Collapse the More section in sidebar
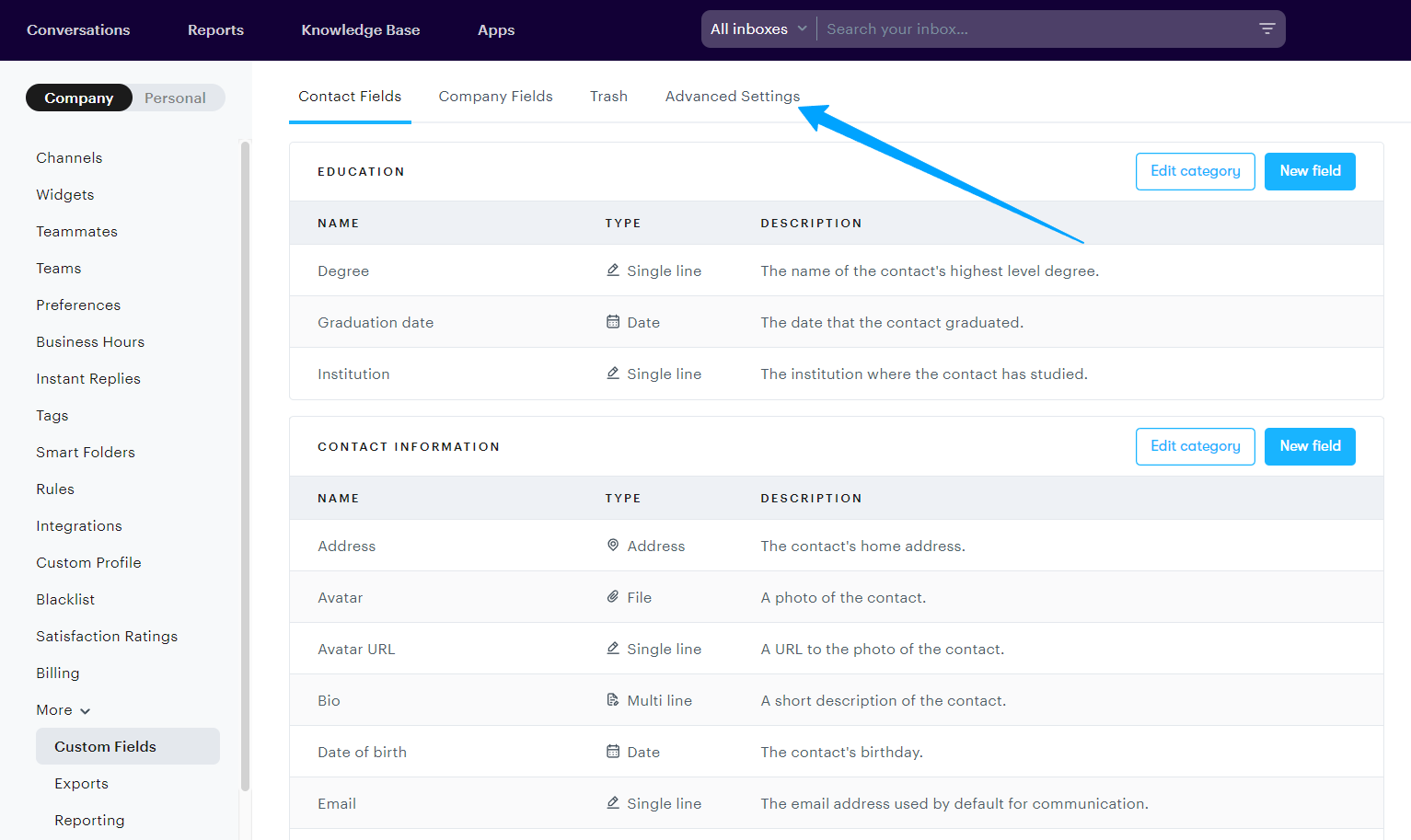 click(63, 710)
